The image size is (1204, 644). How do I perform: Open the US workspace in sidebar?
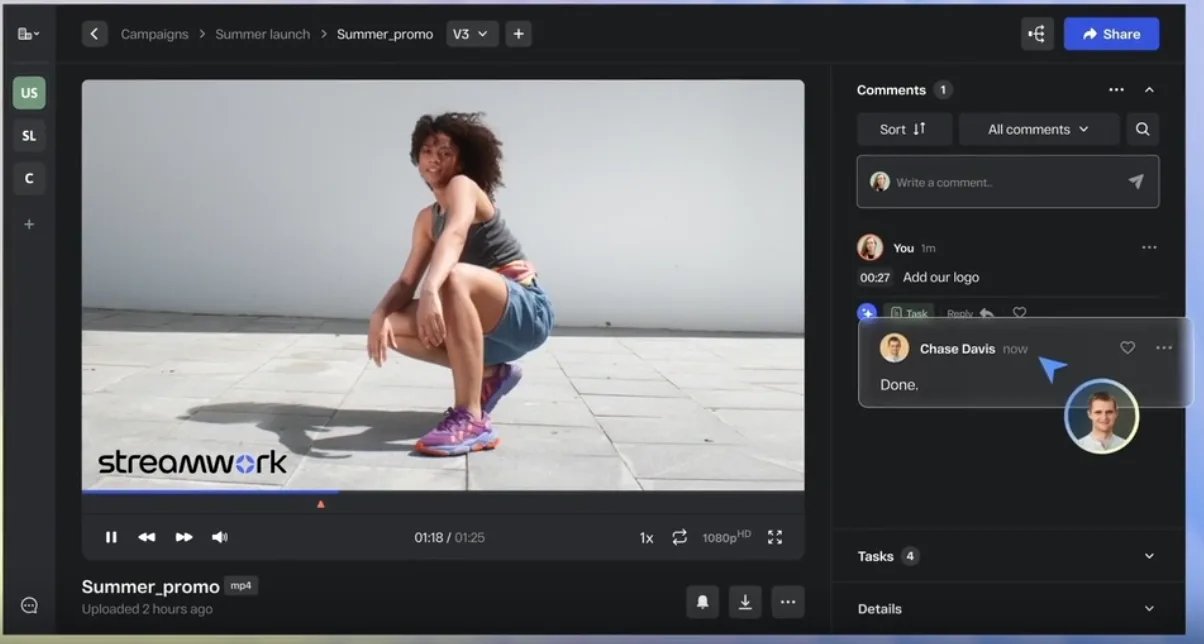pyautogui.click(x=29, y=93)
